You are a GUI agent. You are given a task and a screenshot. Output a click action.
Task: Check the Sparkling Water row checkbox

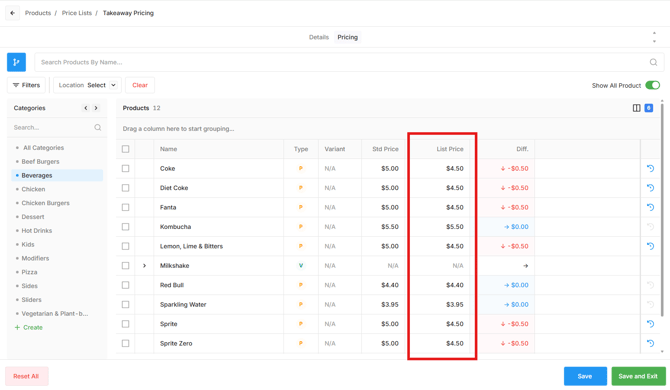(x=125, y=304)
